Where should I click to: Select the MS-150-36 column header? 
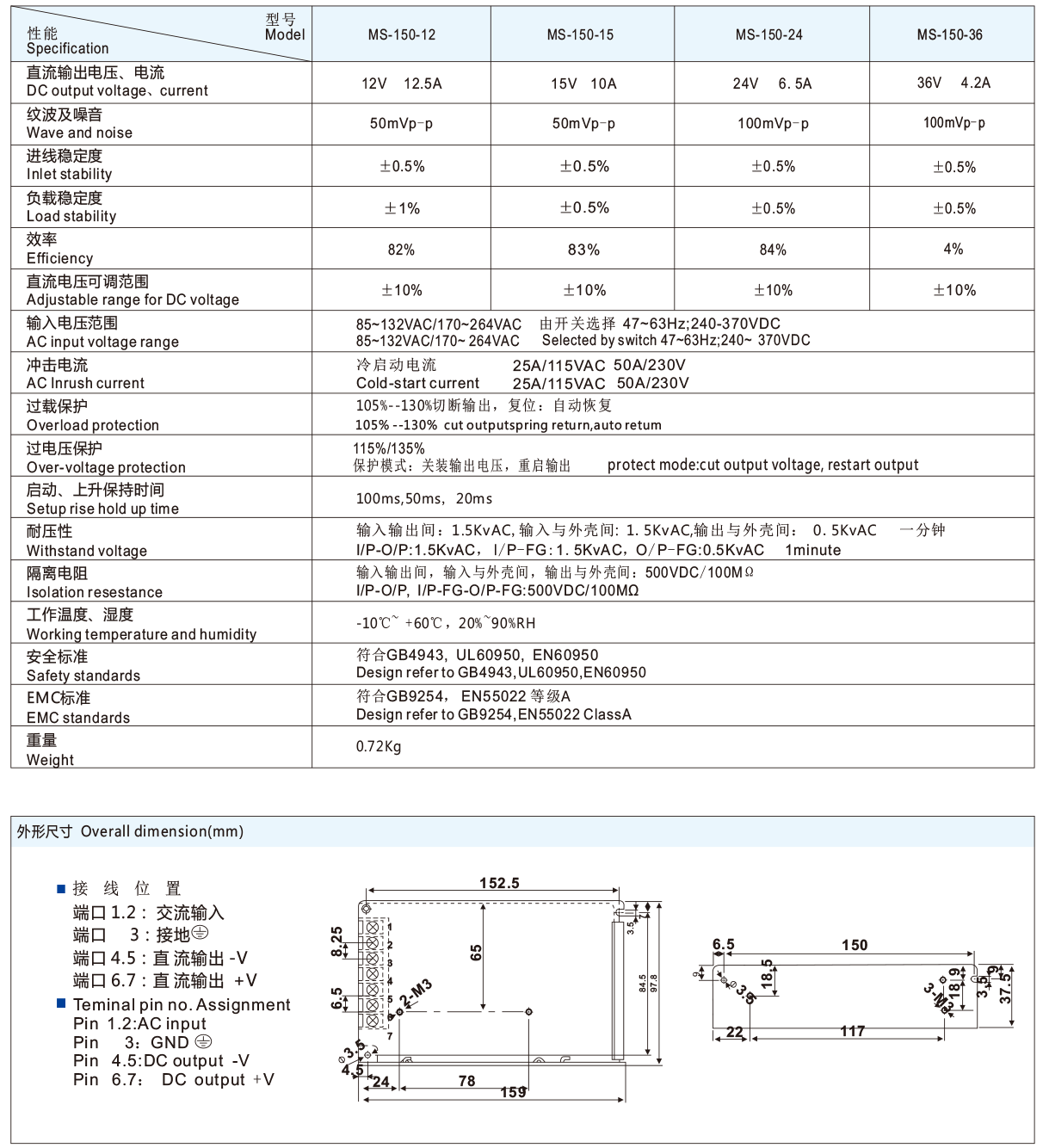[951, 34]
